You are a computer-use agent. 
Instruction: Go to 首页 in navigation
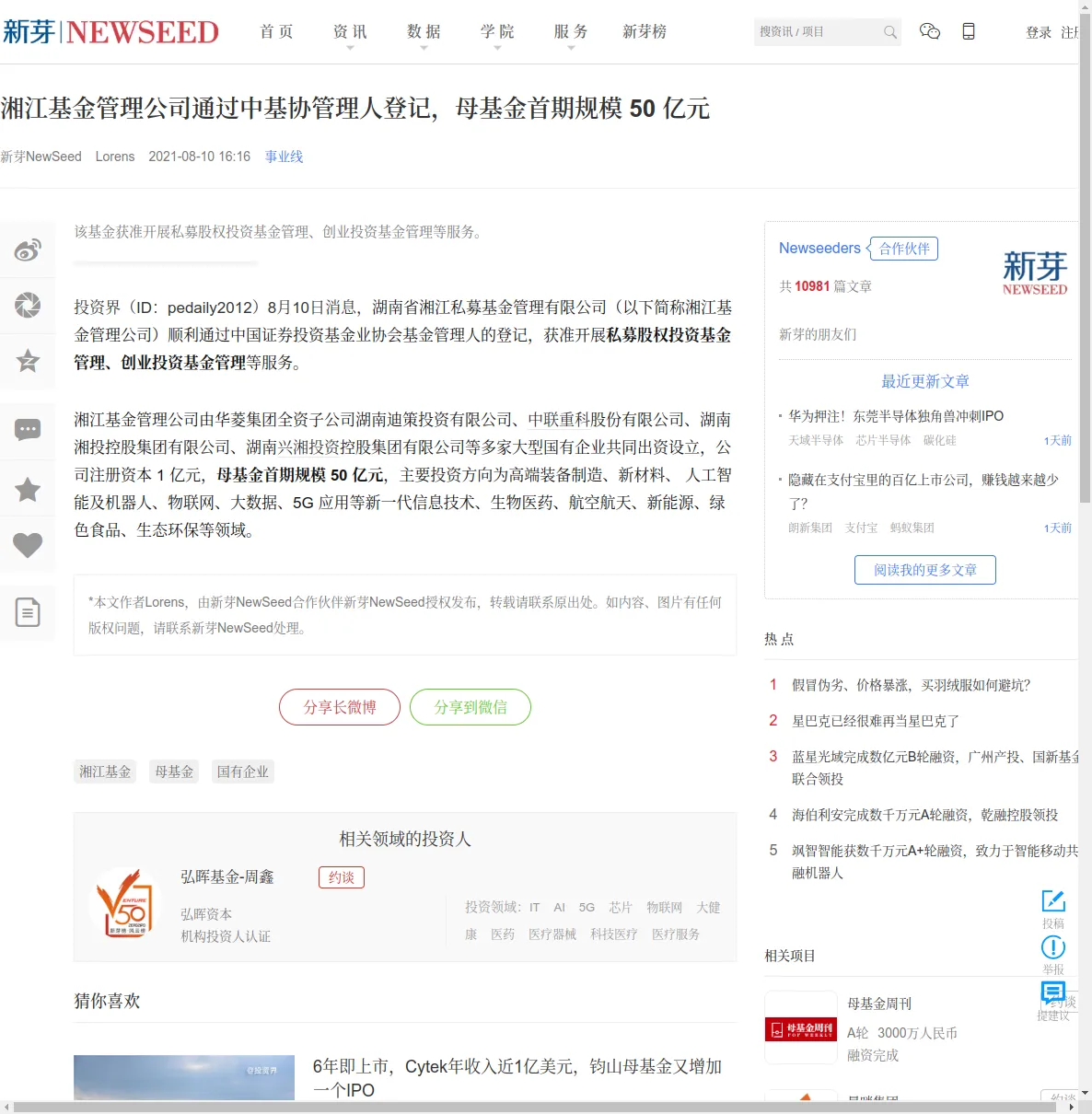click(276, 32)
